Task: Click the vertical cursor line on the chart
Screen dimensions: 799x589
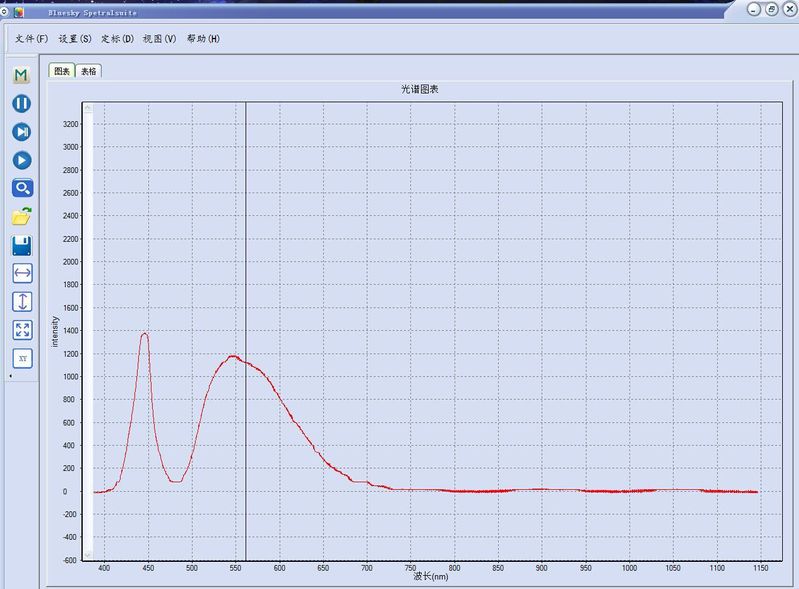Action: click(x=246, y=300)
